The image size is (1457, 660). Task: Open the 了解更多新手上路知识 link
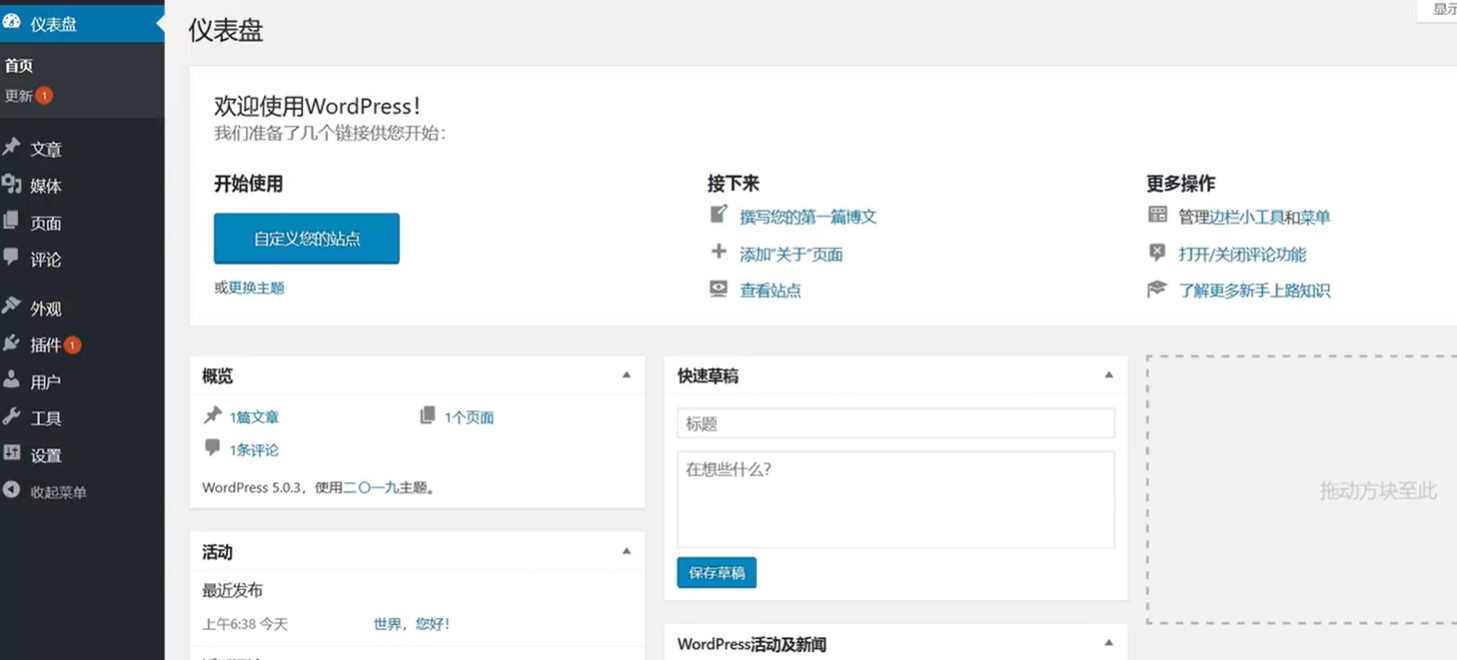(x=1254, y=291)
